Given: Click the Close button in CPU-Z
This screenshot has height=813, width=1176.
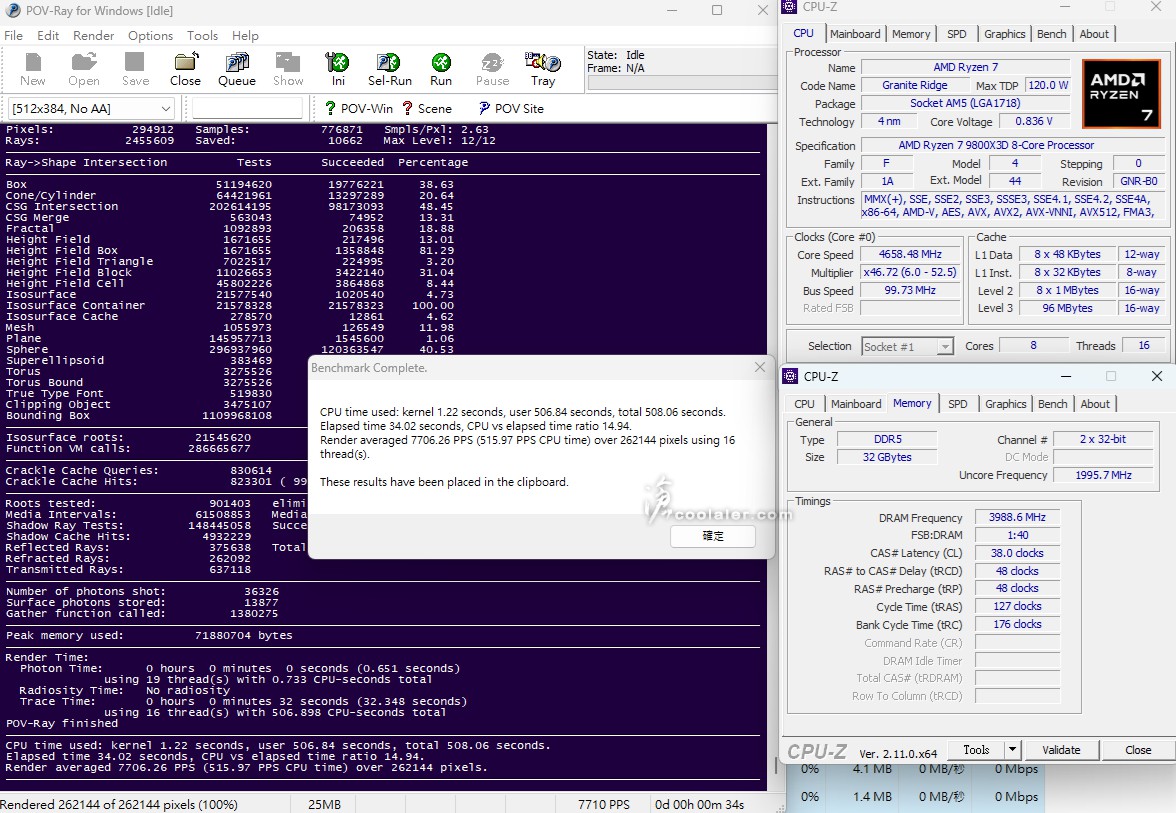Looking at the screenshot, I should click(x=1138, y=749).
